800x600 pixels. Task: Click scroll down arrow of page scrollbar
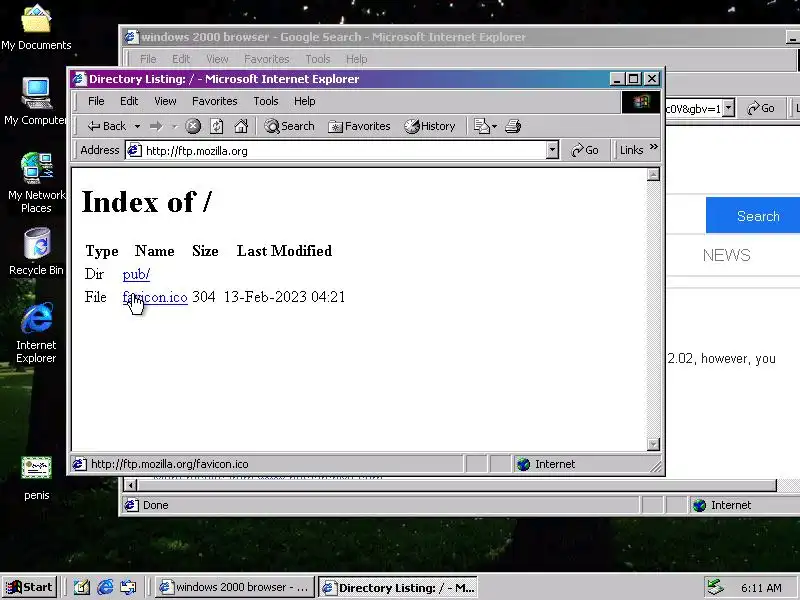[653, 444]
